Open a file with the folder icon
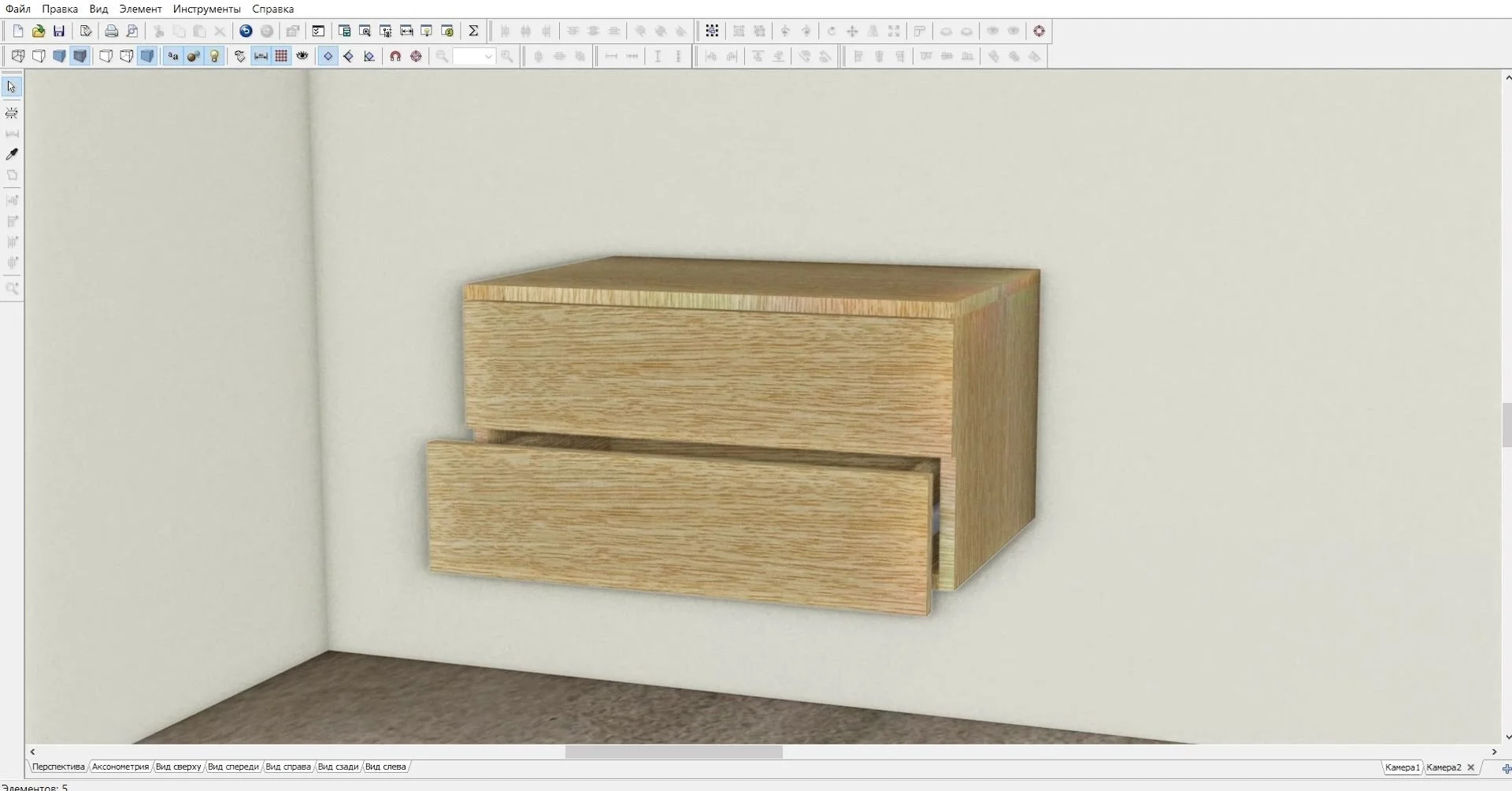The image size is (1512, 791). (39, 31)
